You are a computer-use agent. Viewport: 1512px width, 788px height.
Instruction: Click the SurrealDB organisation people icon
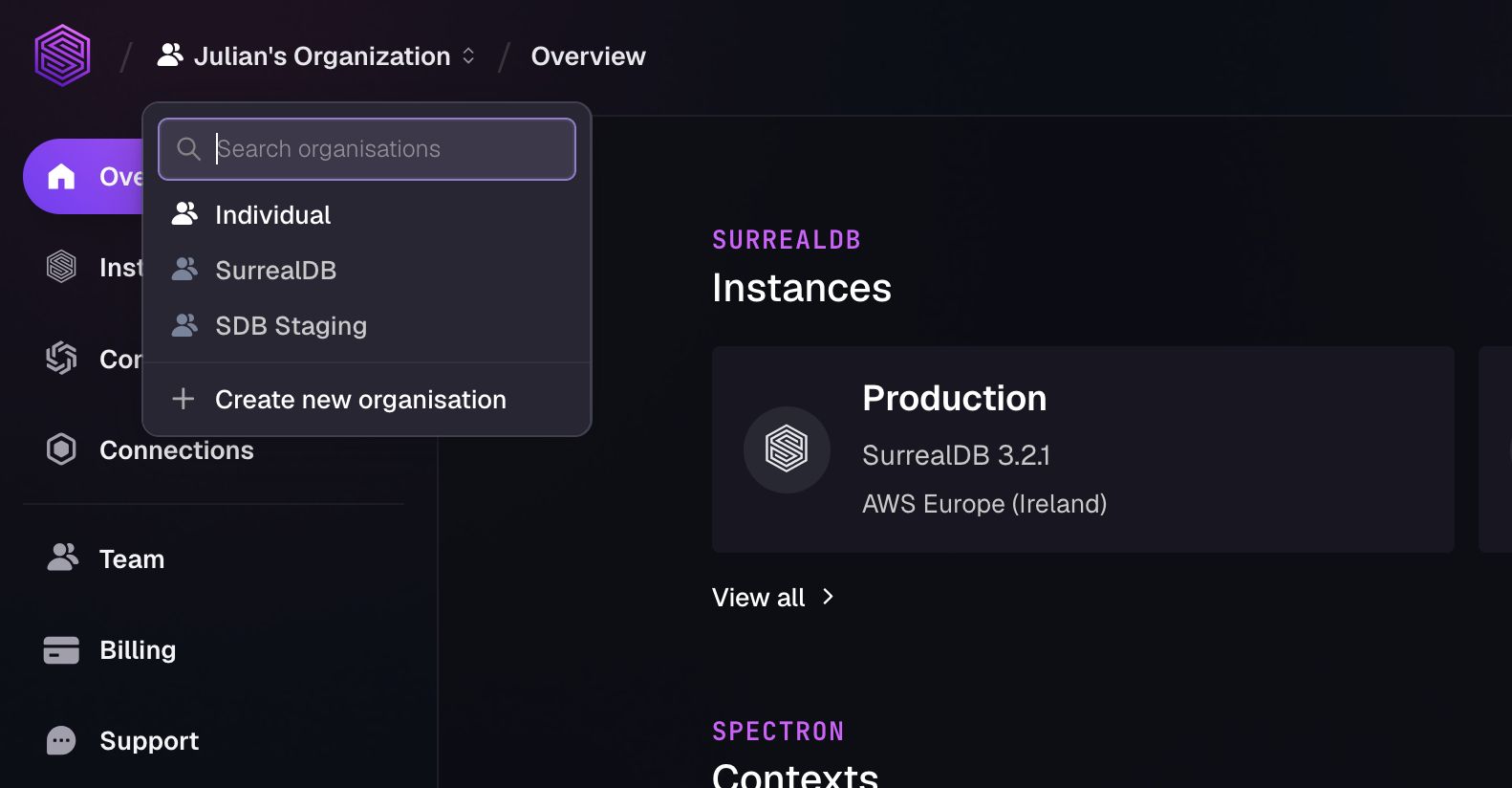pos(184,270)
